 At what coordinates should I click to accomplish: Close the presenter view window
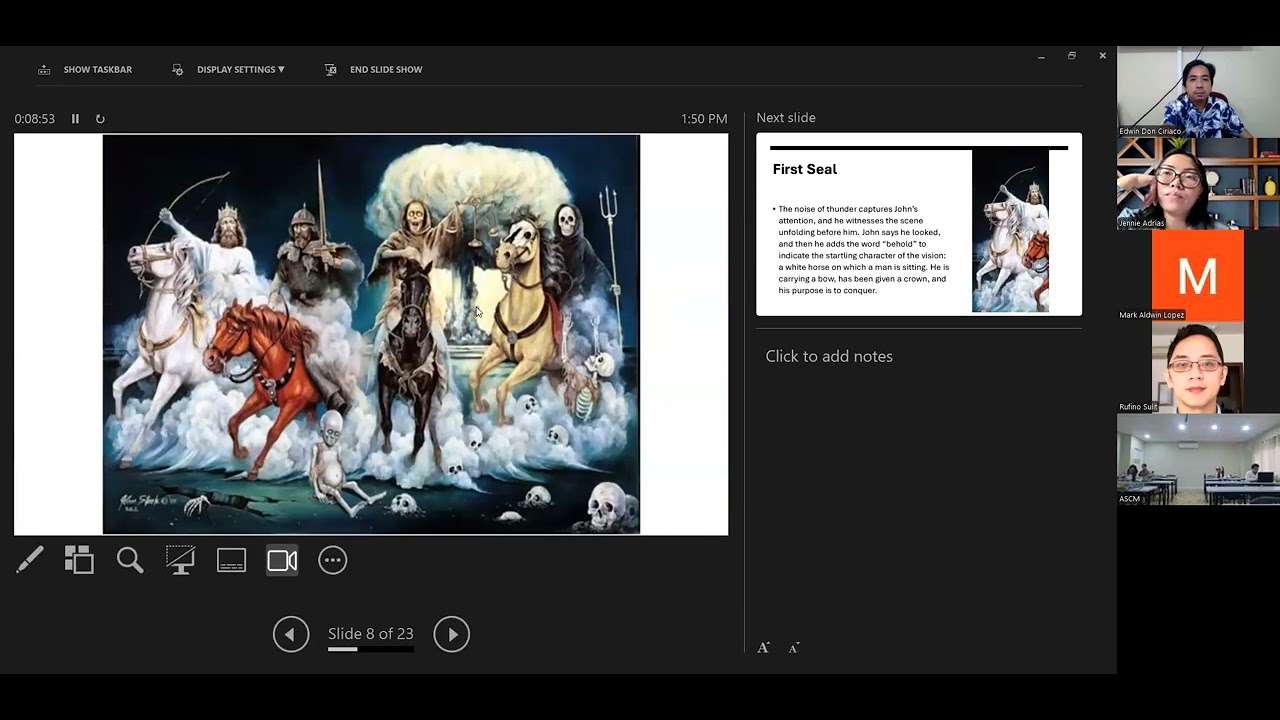(x=1102, y=56)
